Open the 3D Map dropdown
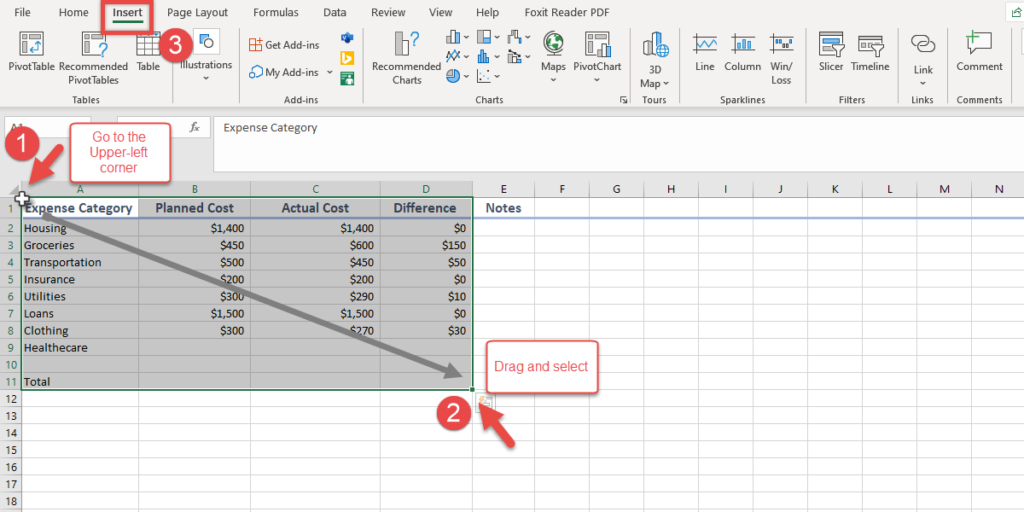 [x=655, y=76]
